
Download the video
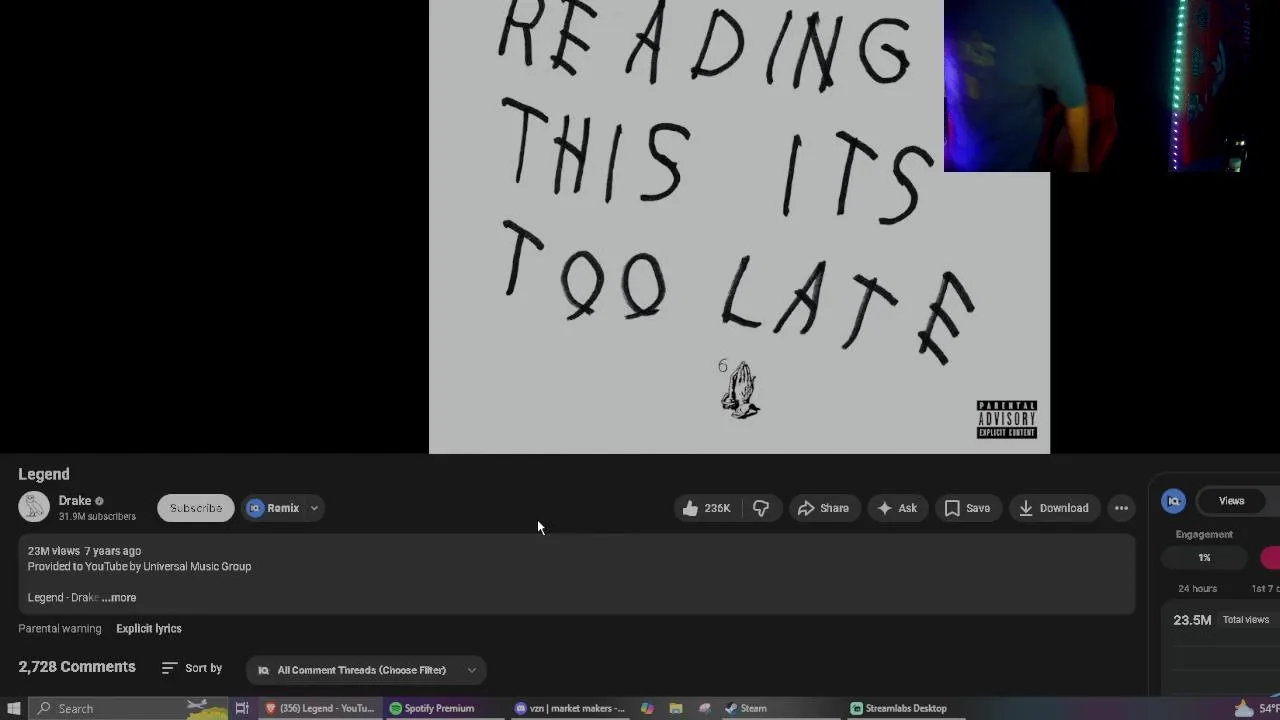(1053, 508)
